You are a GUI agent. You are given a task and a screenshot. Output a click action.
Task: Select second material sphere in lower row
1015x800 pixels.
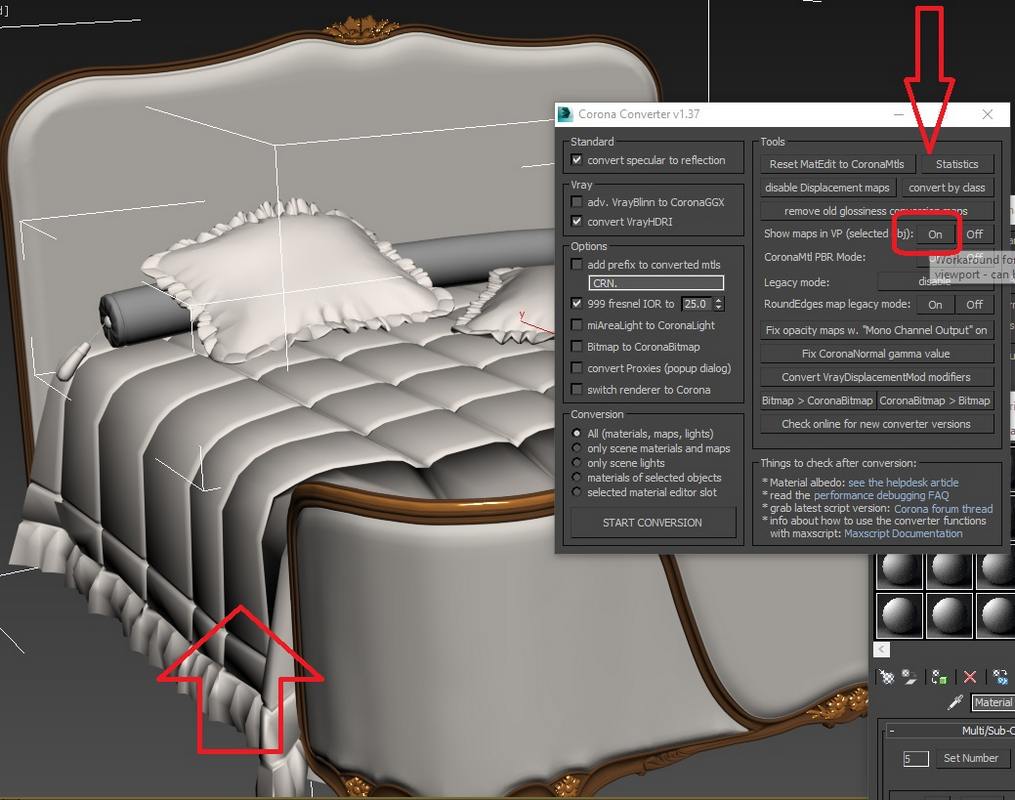(x=949, y=615)
